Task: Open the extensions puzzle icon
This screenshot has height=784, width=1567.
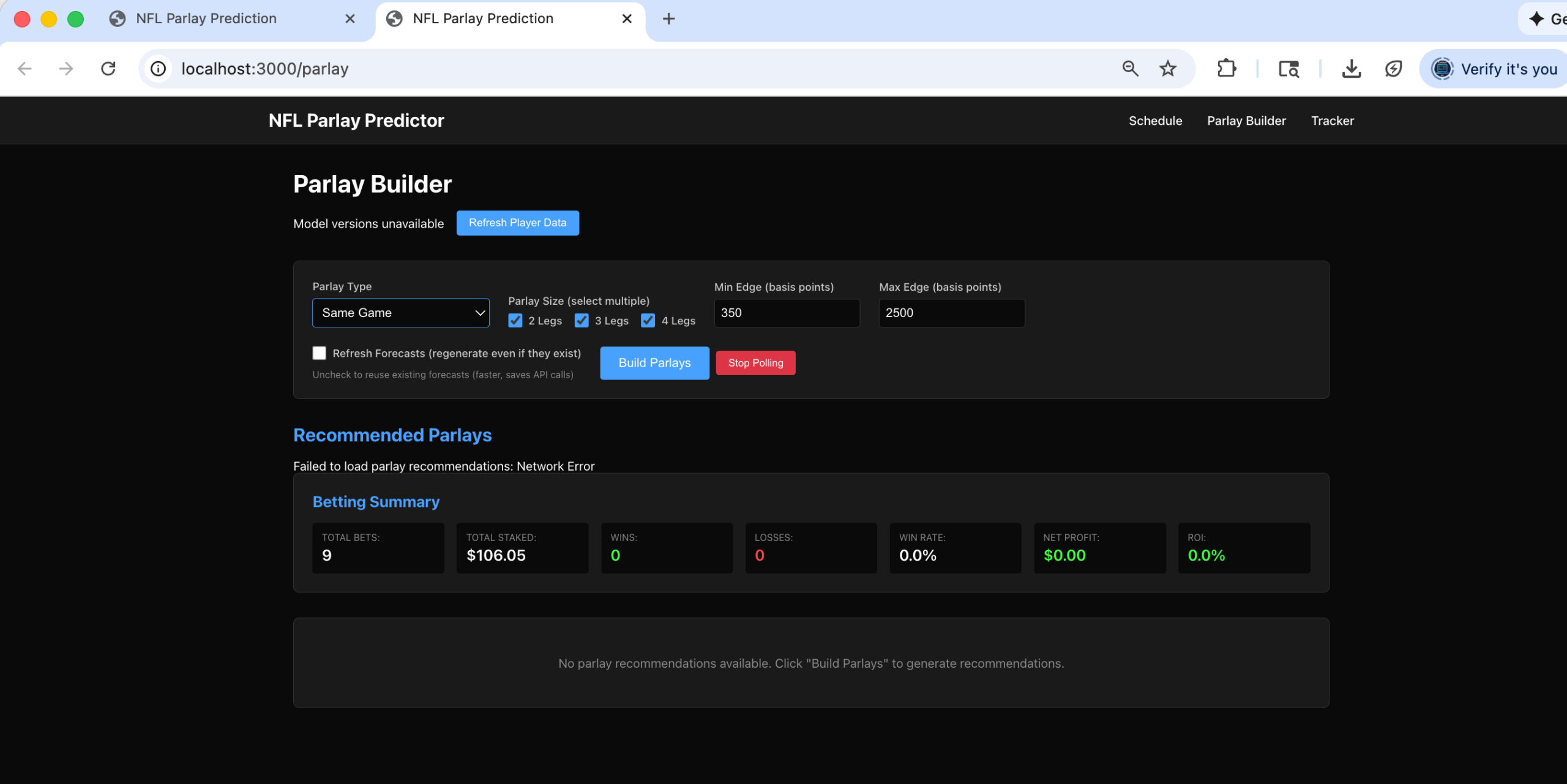Action: pos(1227,69)
